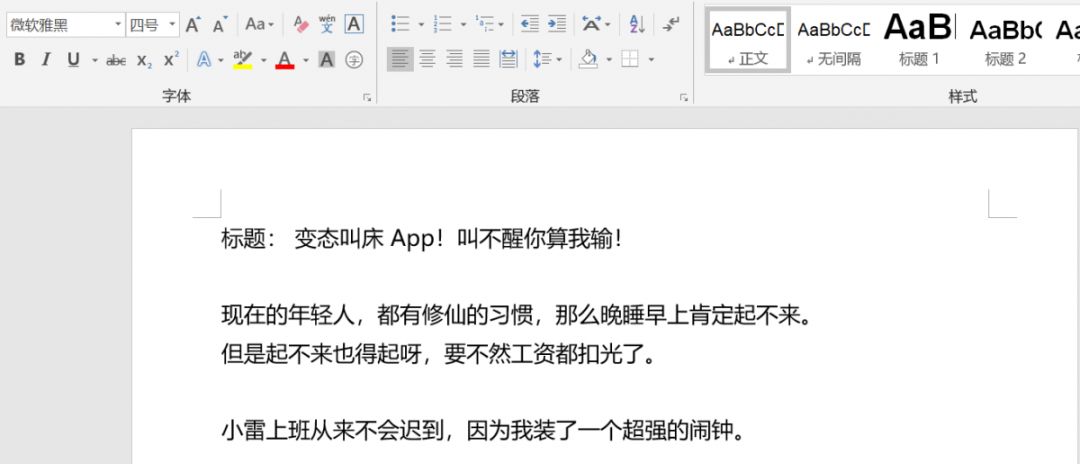This screenshot has width=1080, height=464.
Task: Increase paragraph indent
Action: click(557, 24)
